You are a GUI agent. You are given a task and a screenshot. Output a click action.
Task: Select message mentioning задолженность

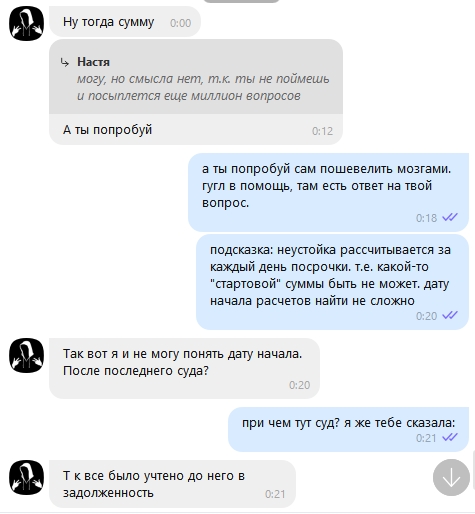tap(172, 484)
